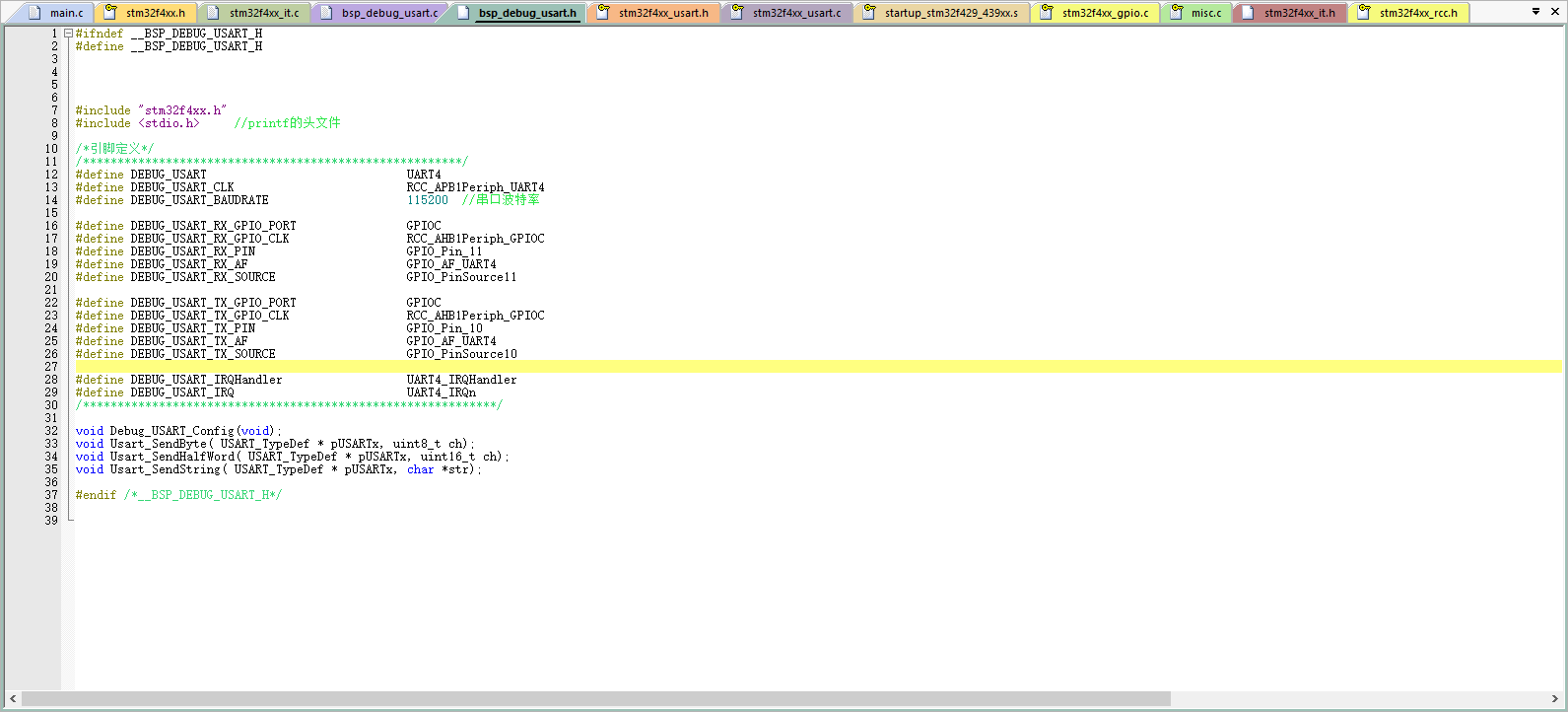The image size is (1568, 712).
Task: Switch to the startup_stm32f429_439xx.s tab
Action: pos(941,13)
